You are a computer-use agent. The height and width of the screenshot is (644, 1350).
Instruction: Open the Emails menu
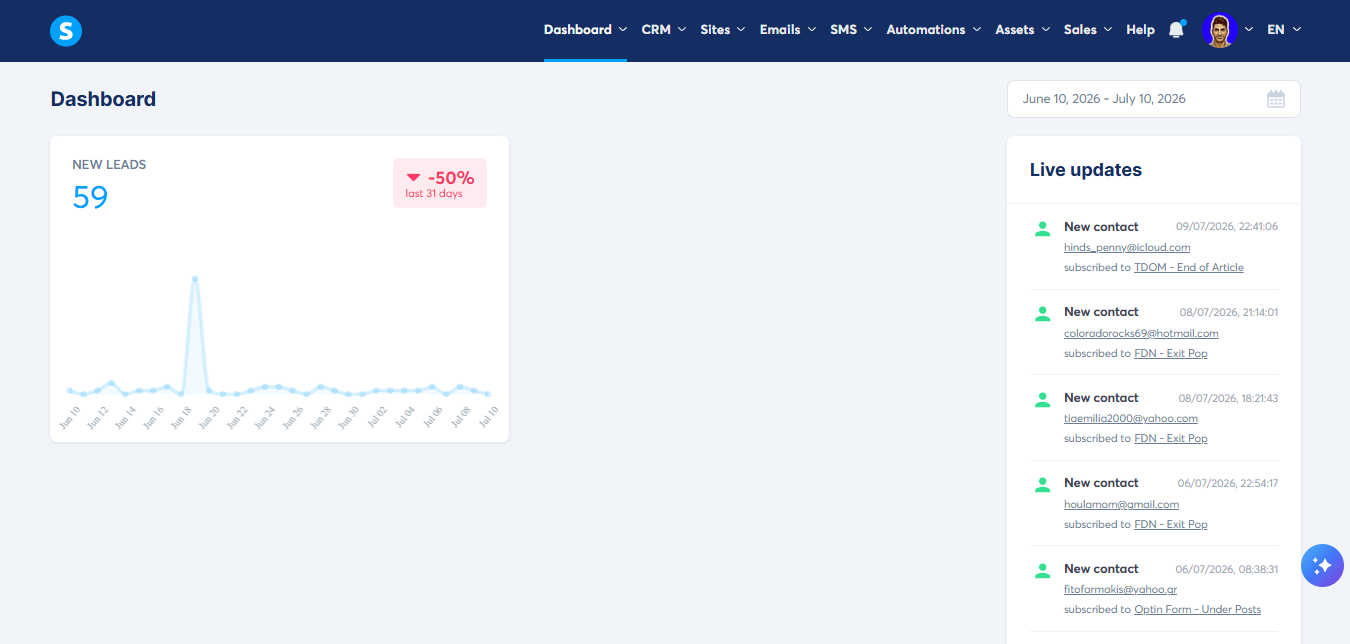780,30
